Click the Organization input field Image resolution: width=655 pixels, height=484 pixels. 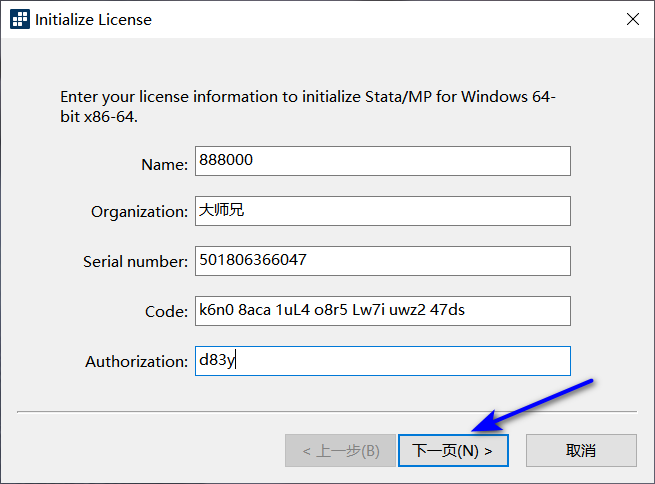tap(383, 211)
